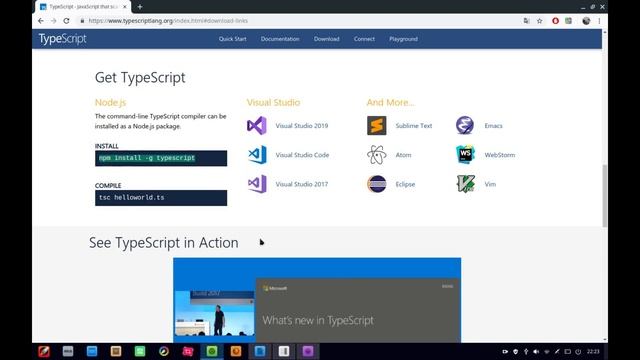Click the green extension icon in toolbar
Viewport: 640px width, 360px height.
click(x=569, y=21)
